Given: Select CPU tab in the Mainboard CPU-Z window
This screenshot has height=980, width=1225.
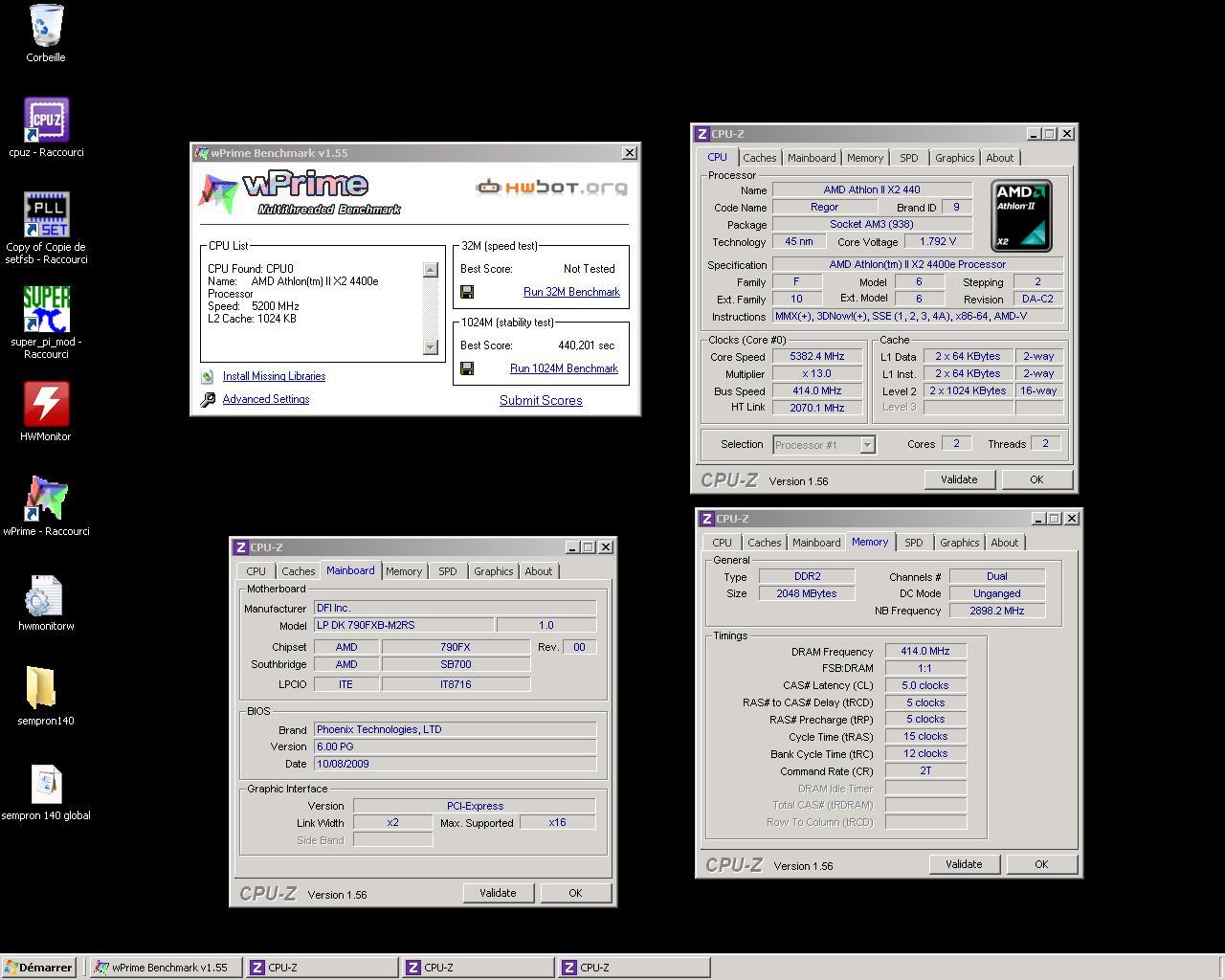Looking at the screenshot, I should 256,571.
